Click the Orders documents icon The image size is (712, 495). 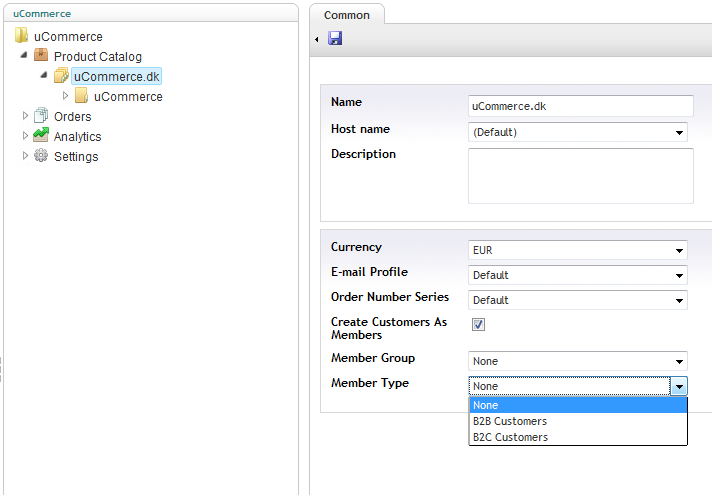click(41, 115)
